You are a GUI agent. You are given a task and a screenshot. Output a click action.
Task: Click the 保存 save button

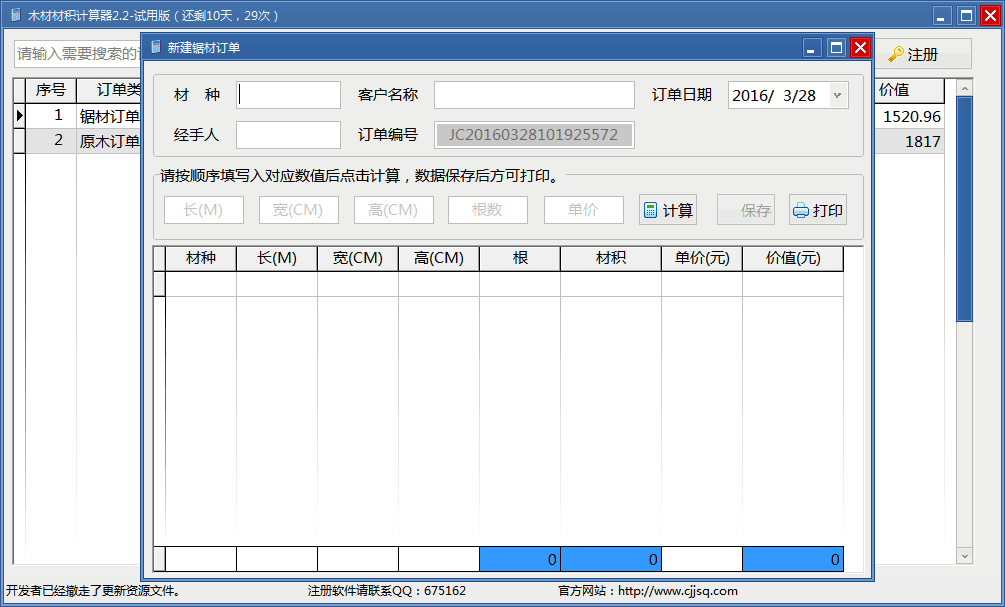(745, 210)
